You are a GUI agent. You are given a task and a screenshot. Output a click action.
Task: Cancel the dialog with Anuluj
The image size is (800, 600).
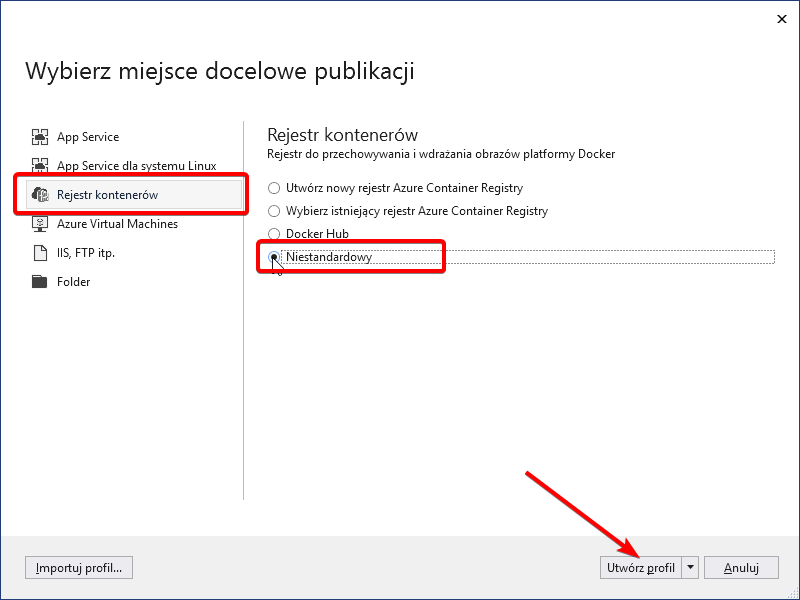(x=741, y=568)
